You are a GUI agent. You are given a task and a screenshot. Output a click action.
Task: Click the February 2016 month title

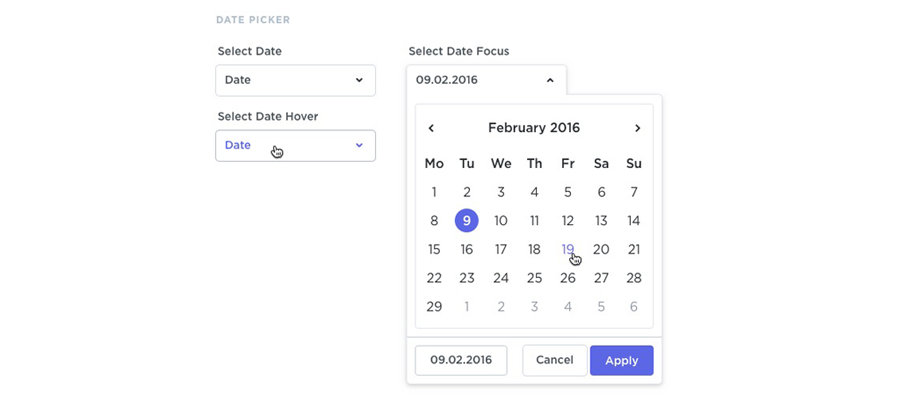tap(534, 128)
